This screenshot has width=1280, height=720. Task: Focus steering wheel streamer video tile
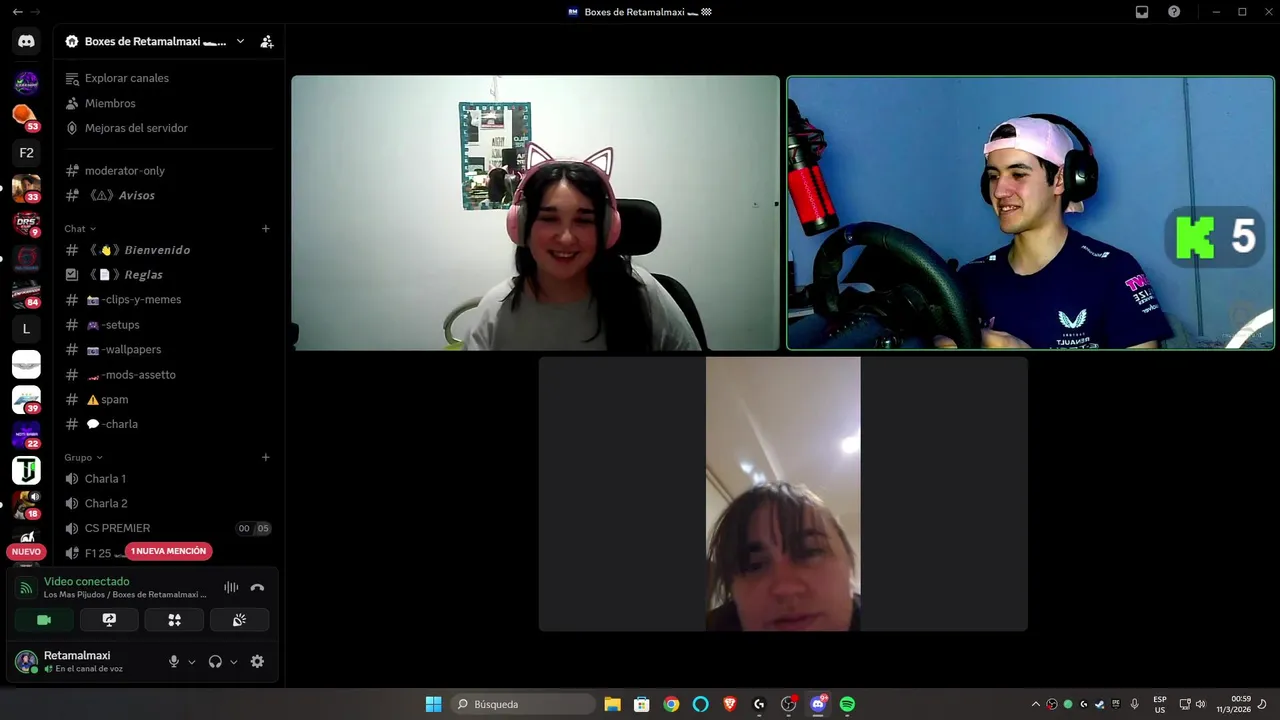pyautogui.click(x=1031, y=213)
